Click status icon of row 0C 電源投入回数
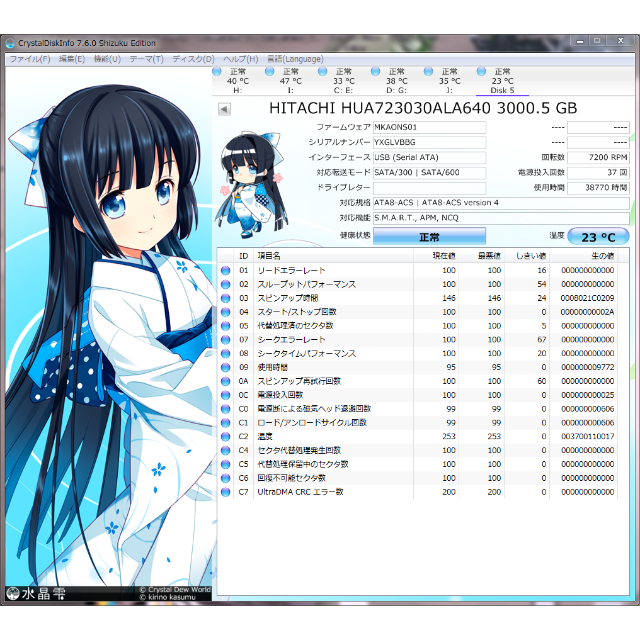Viewport: 640px width, 640px height. coord(225,395)
